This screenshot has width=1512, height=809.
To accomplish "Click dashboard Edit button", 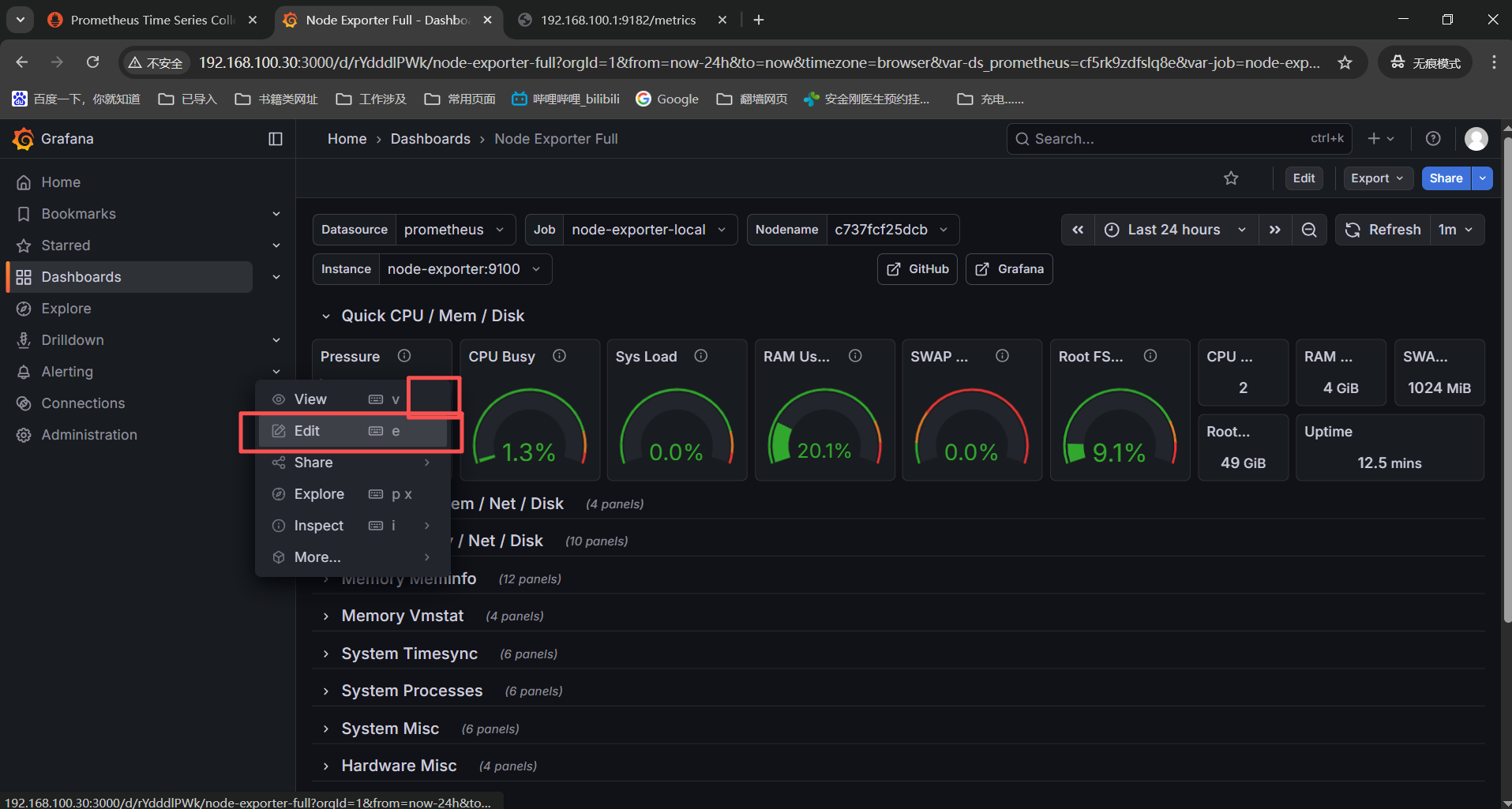I will [1304, 178].
